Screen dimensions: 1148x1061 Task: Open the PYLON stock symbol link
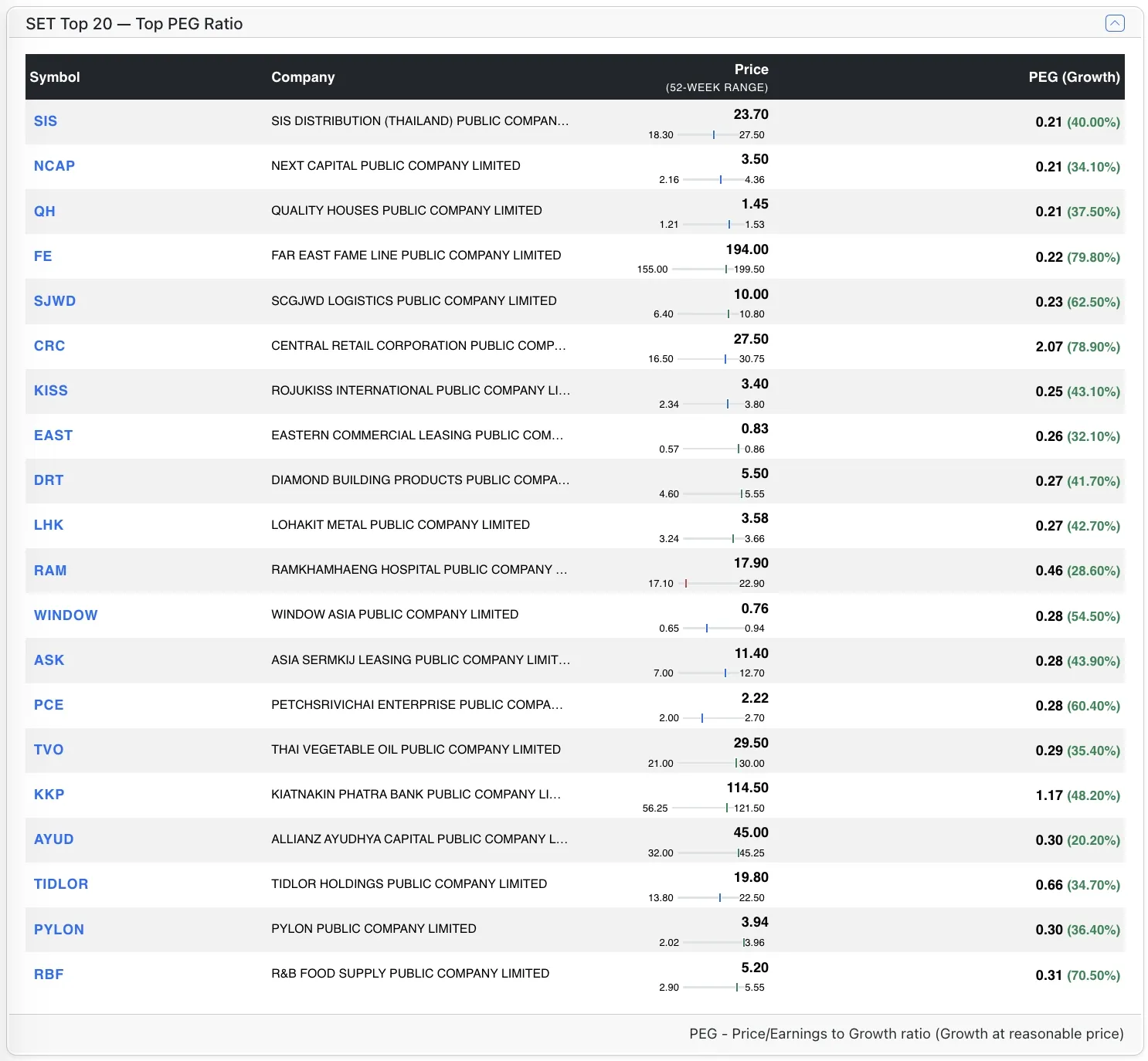pos(59,929)
